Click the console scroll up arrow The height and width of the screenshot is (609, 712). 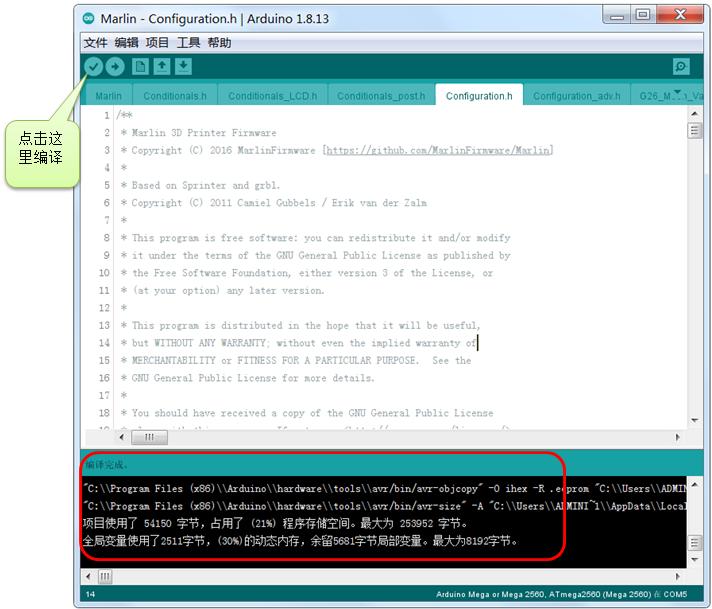[x=695, y=485]
